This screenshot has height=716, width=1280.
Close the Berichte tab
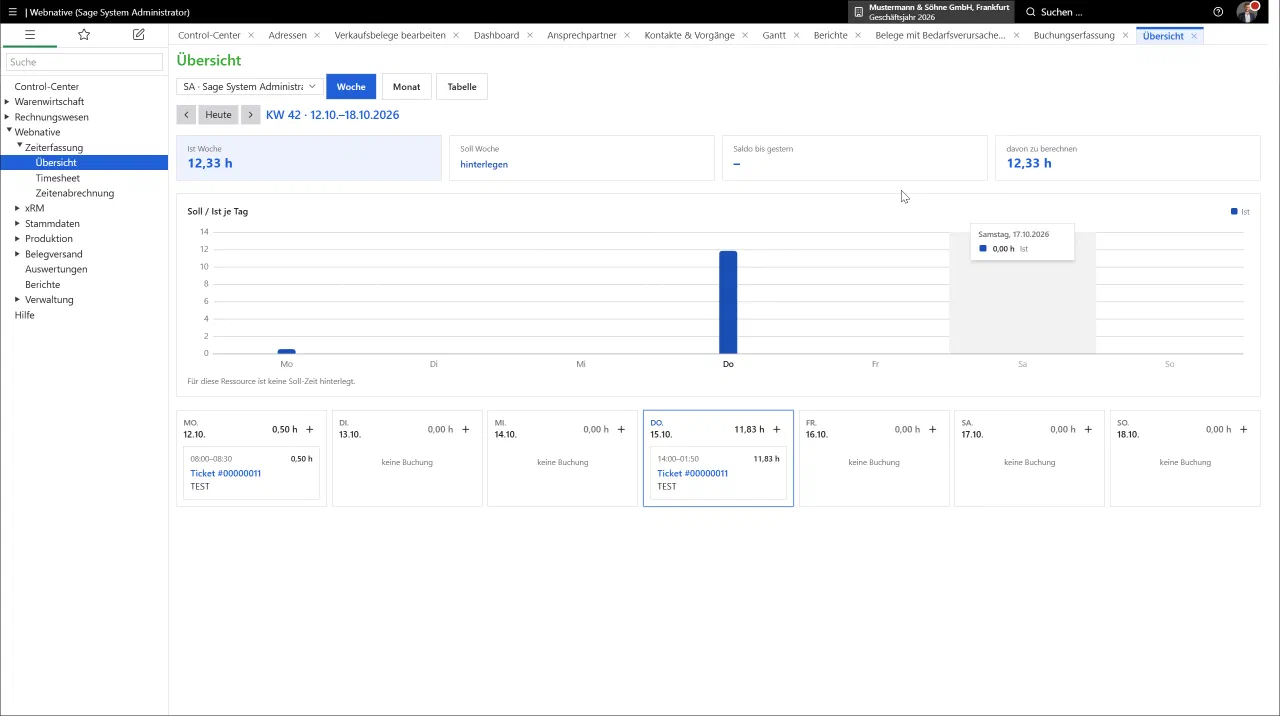pos(858,35)
